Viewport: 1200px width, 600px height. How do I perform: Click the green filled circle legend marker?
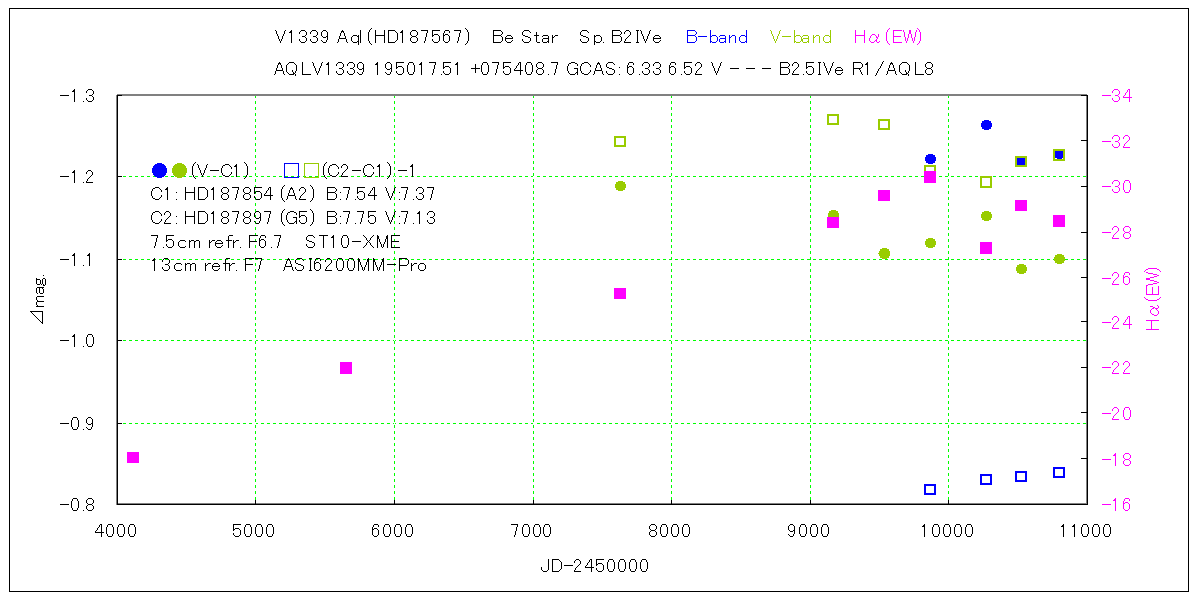tap(179, 170)
